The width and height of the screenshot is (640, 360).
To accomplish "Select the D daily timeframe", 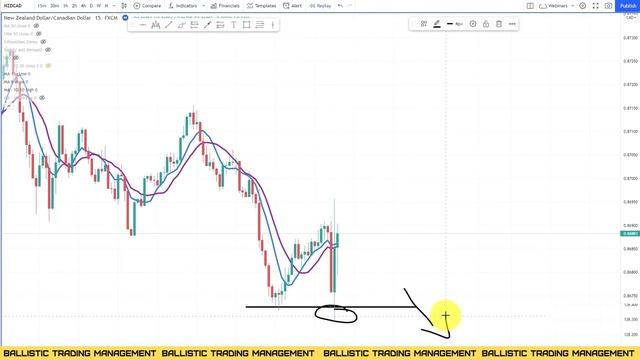I will [91, 6].
